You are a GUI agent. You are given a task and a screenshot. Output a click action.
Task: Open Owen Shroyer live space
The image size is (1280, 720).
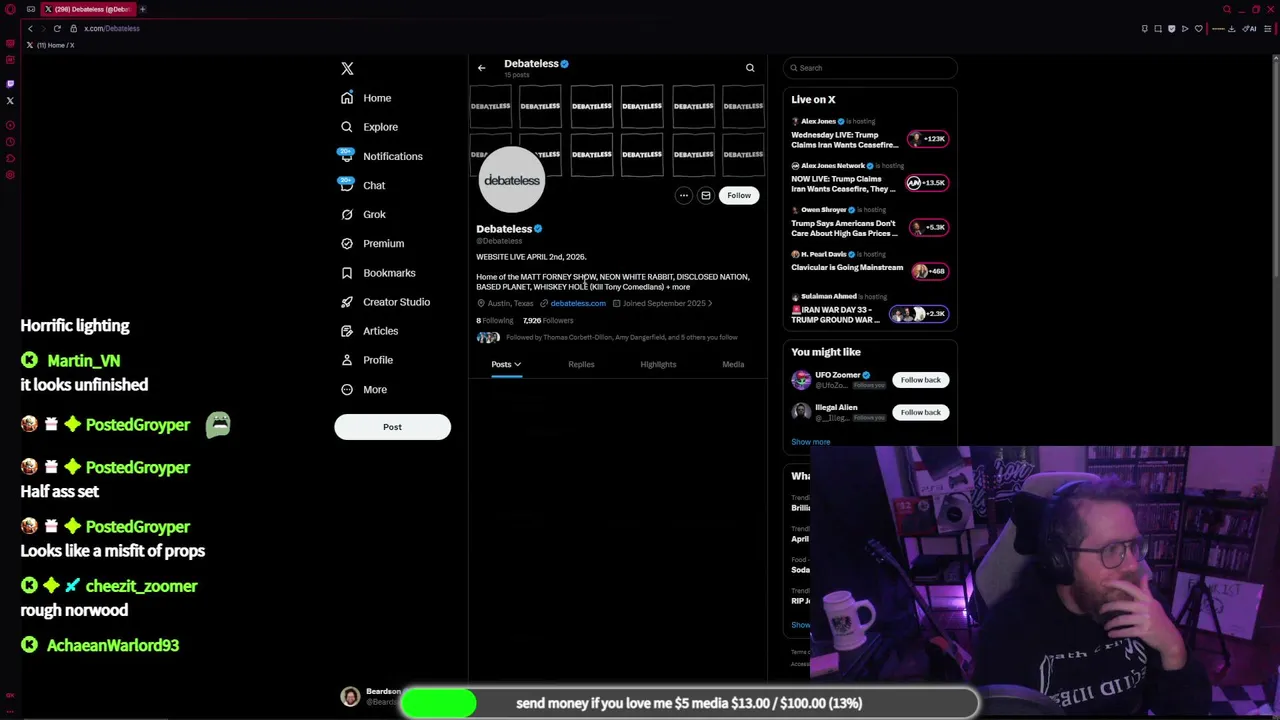870,222
